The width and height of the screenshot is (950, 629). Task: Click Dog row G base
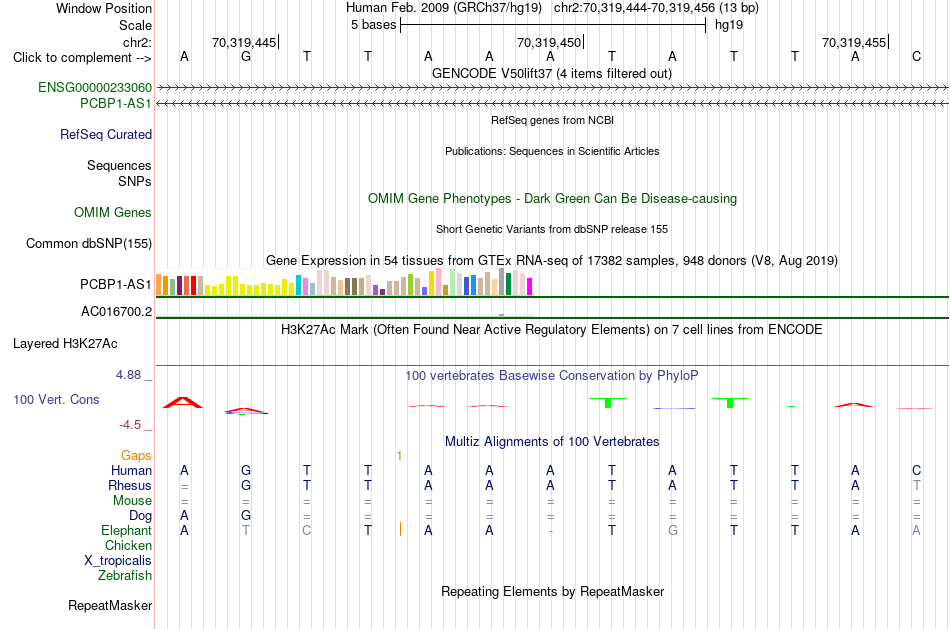tap(245, 516)
